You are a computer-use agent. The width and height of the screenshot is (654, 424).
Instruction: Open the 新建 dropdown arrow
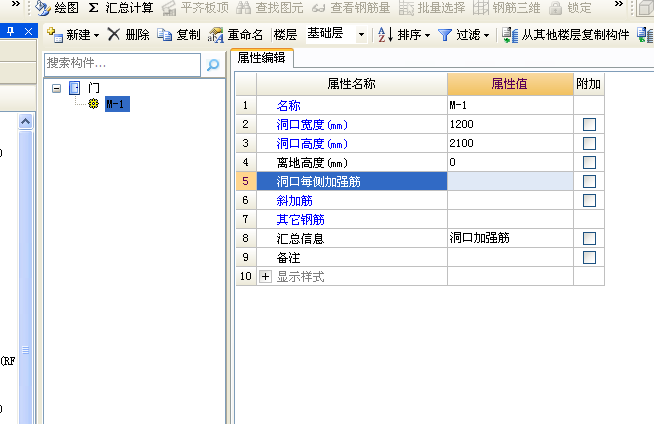pos(96,35)
